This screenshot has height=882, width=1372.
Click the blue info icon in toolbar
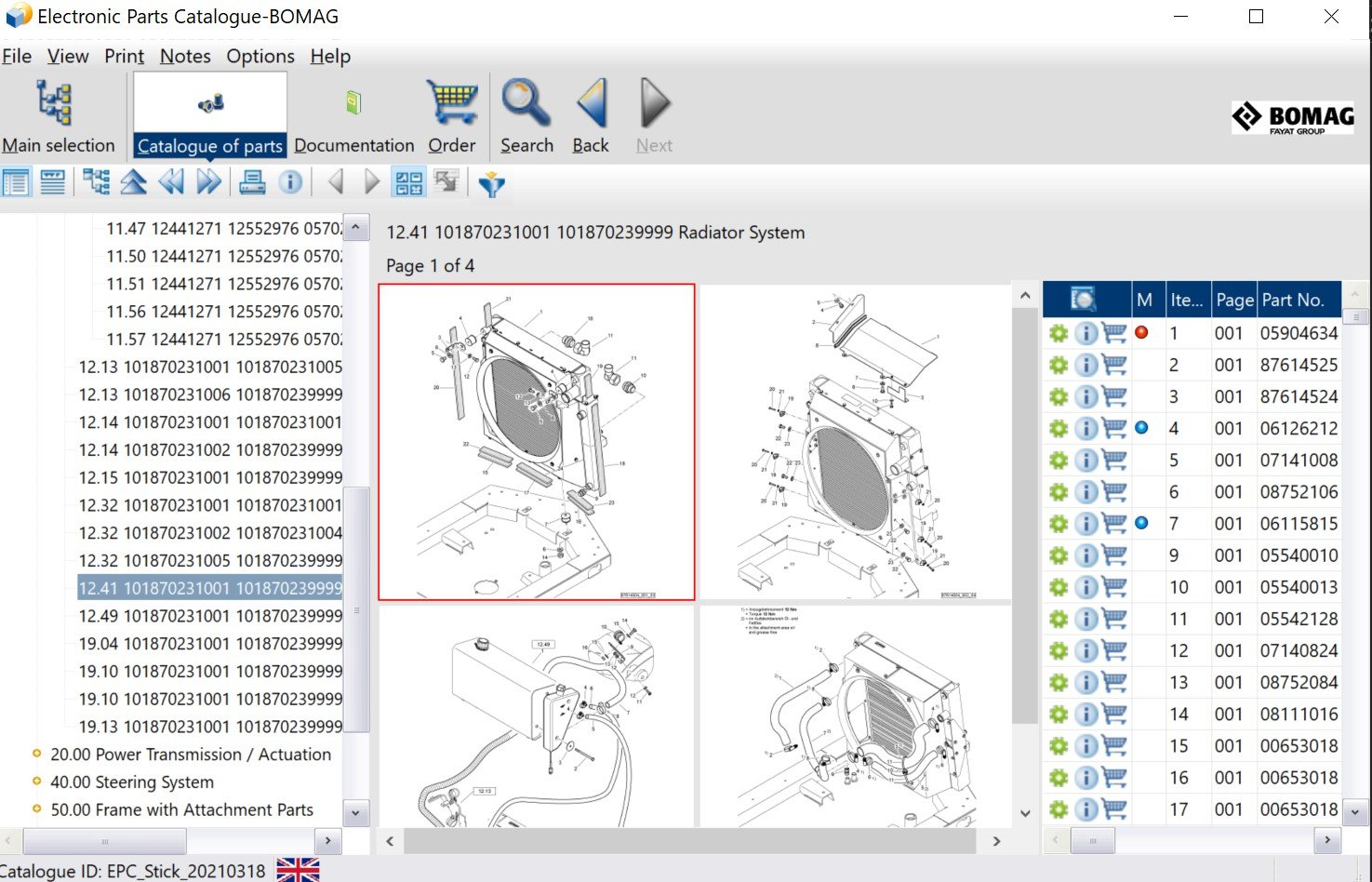[x=290, y=182]
